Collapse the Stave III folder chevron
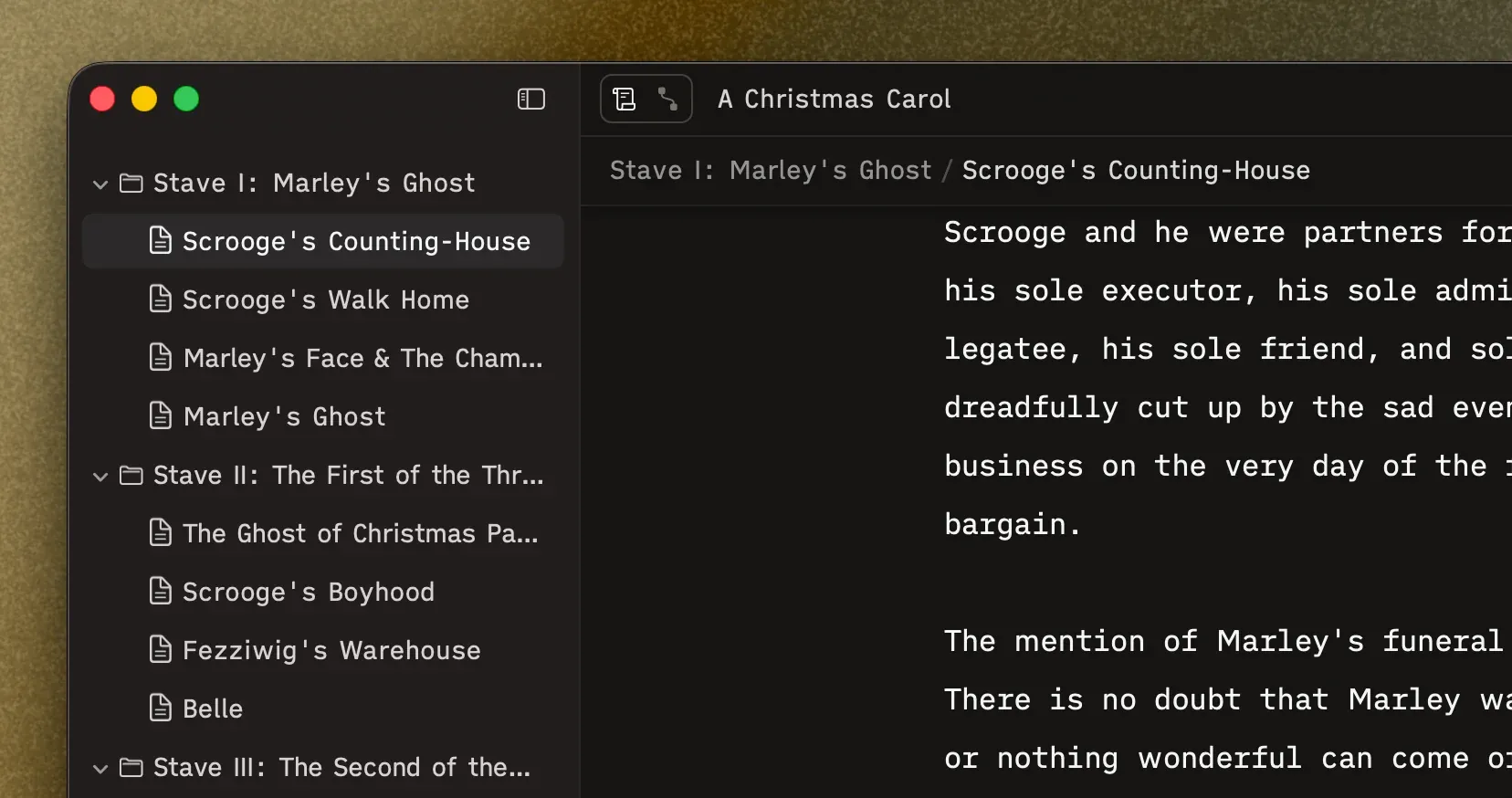The height and width of the screenshot is (798, 1512). (100, 769)
